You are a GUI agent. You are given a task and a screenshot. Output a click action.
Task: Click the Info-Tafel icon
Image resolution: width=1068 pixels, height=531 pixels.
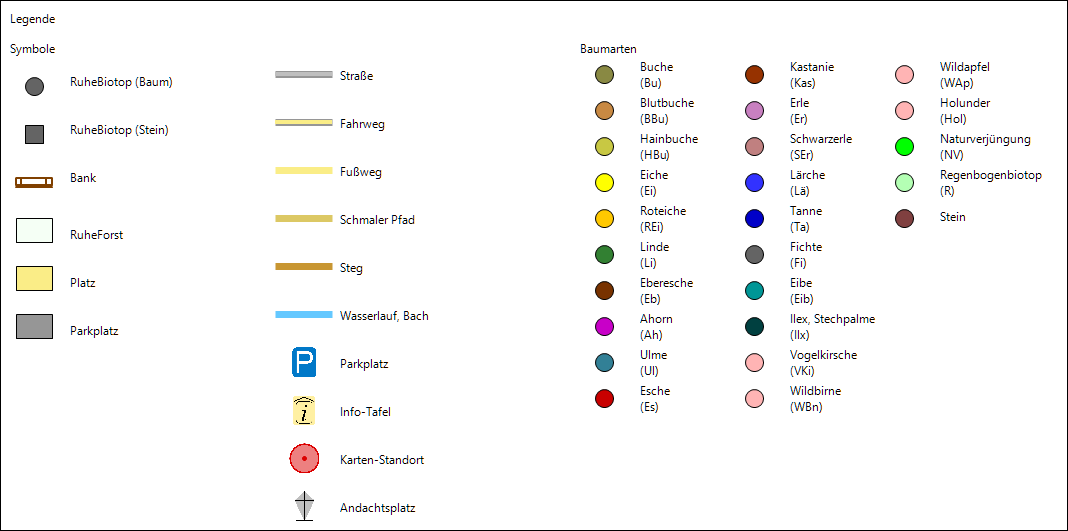(x=304, y=411)
